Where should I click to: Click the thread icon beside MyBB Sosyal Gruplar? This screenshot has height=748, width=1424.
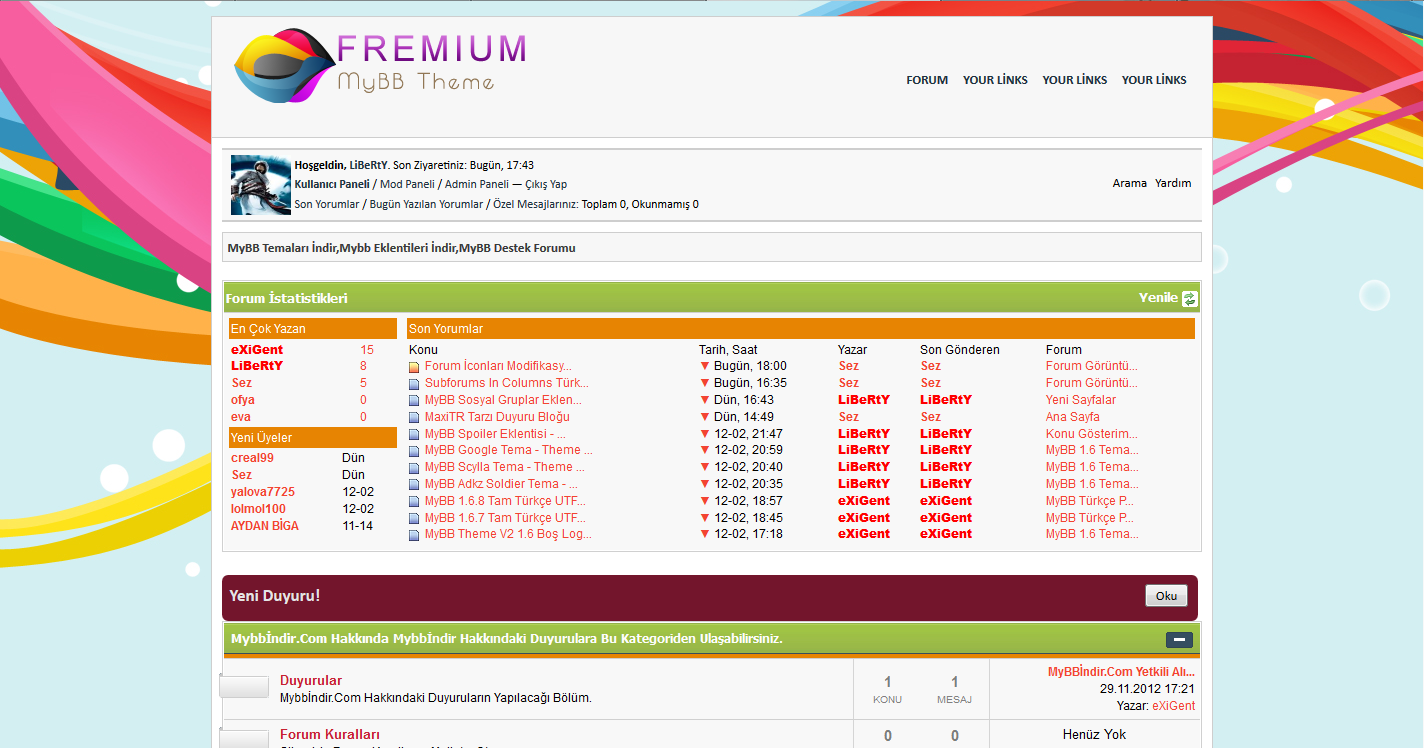[x=414, y=401]
